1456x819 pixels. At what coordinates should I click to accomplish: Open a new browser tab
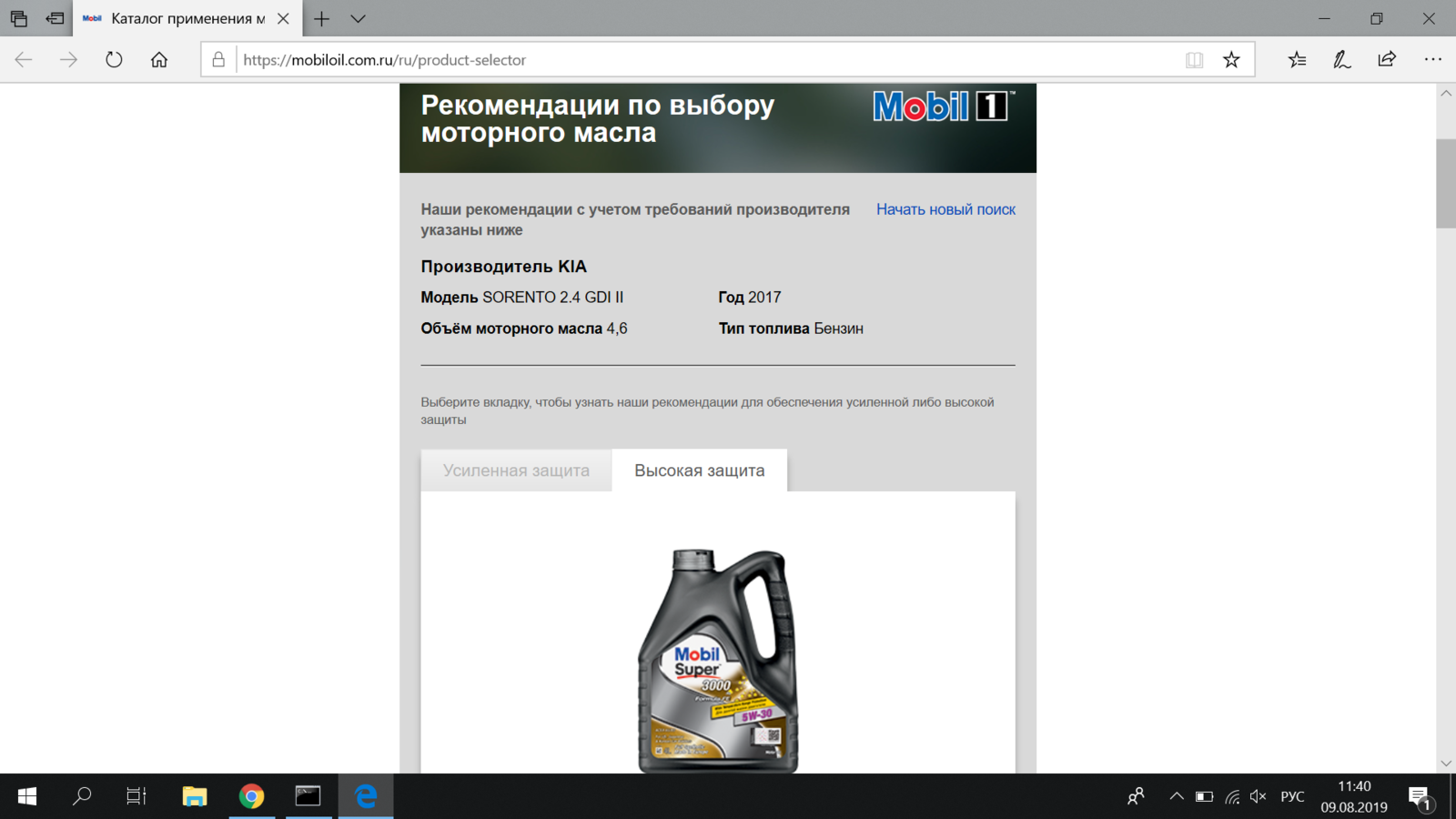tap(322, 18)
